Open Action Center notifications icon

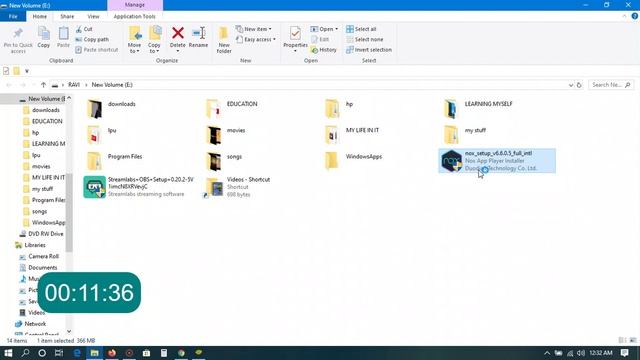[624, 353]
